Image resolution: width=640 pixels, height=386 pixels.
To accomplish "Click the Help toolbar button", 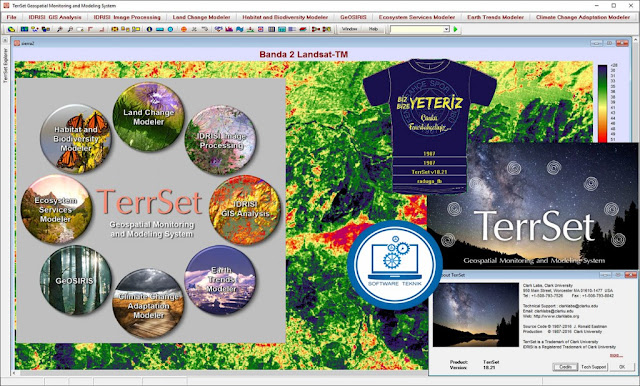I will click(x=373, y=29).
